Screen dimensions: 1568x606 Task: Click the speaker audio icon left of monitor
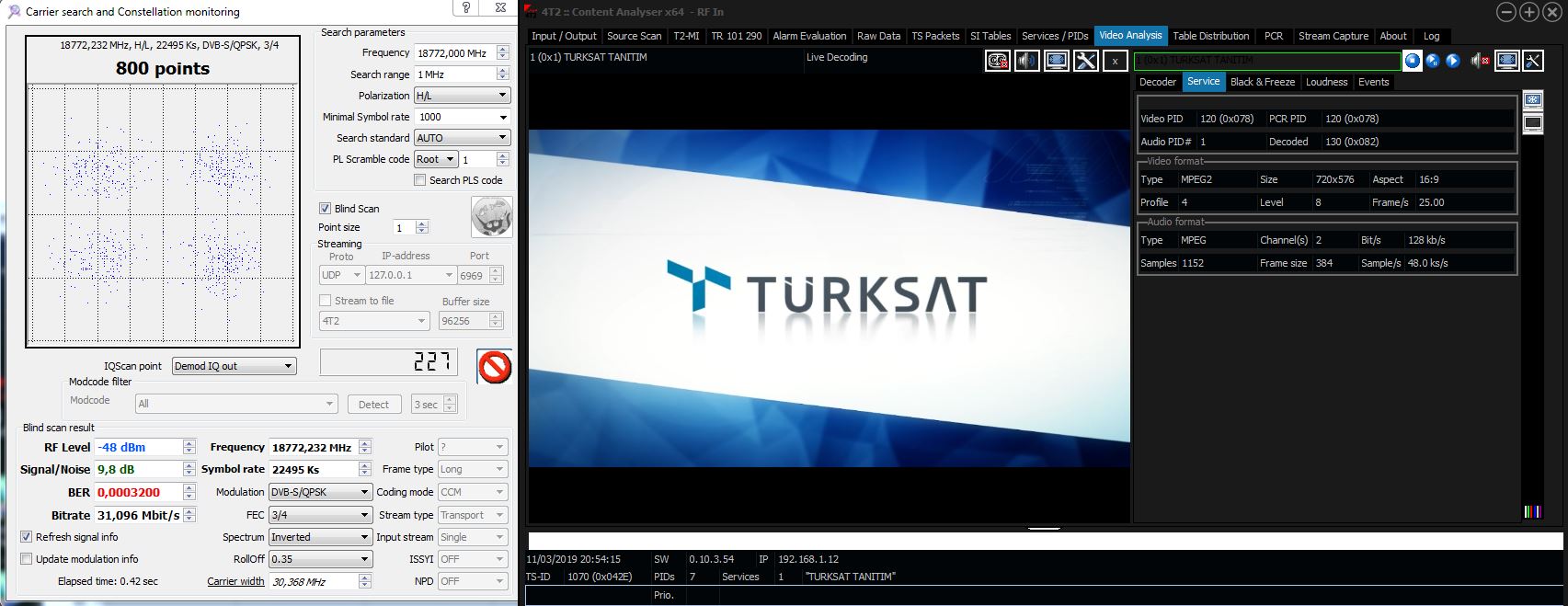(x=1027, y=61)
